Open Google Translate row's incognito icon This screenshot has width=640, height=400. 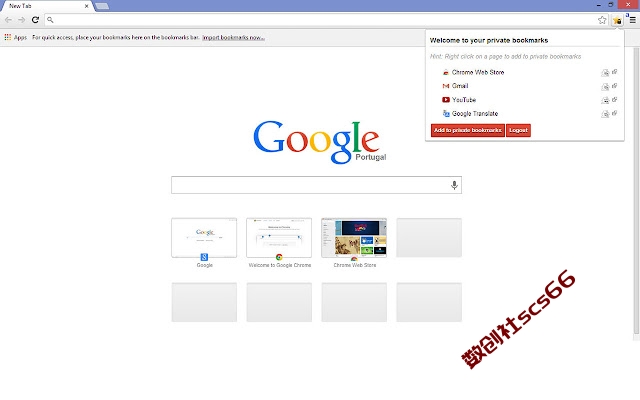click(605, 114)
